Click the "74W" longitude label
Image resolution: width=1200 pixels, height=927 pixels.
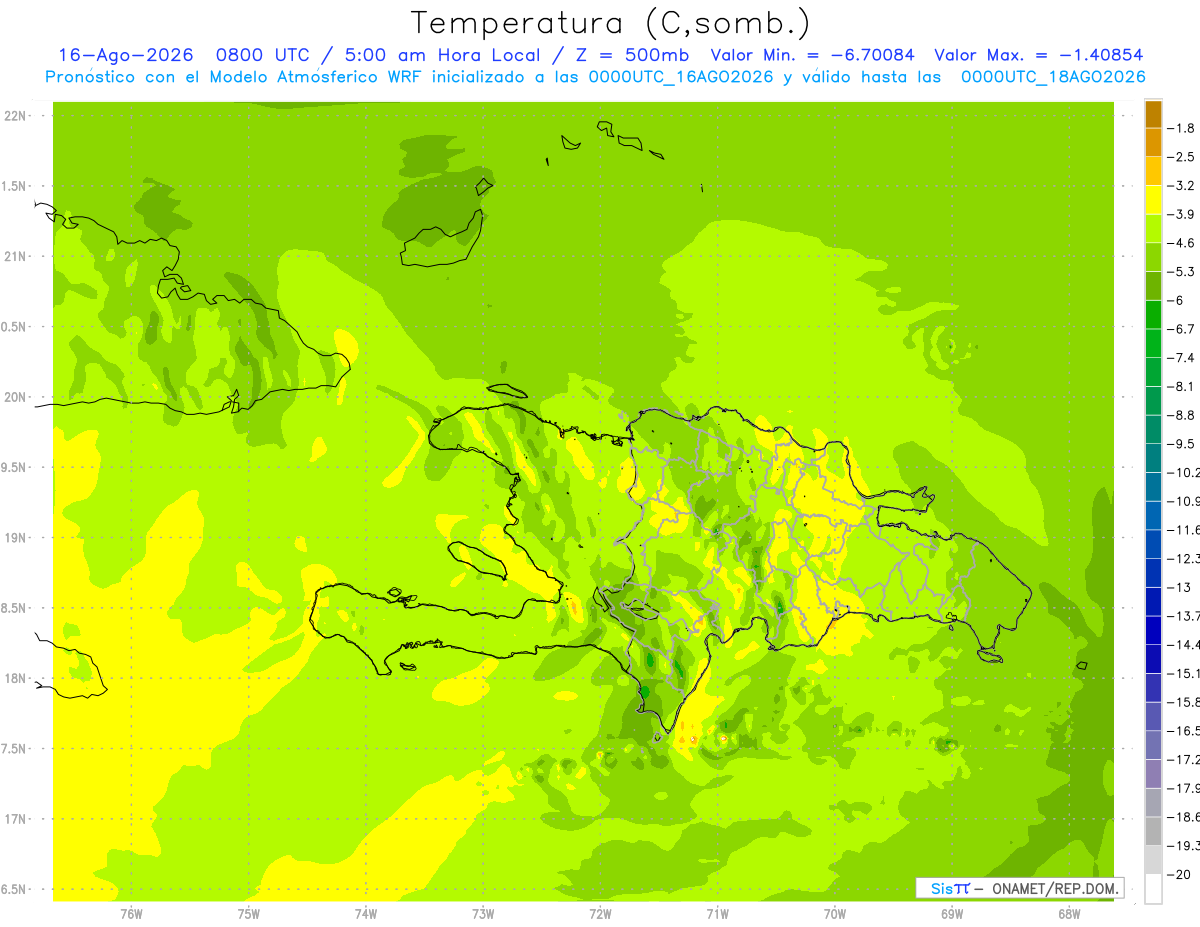click(366, 914)
